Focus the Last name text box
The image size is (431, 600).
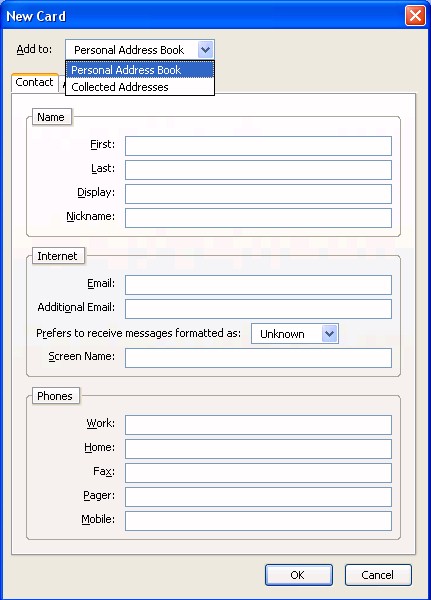click(258, 170)
